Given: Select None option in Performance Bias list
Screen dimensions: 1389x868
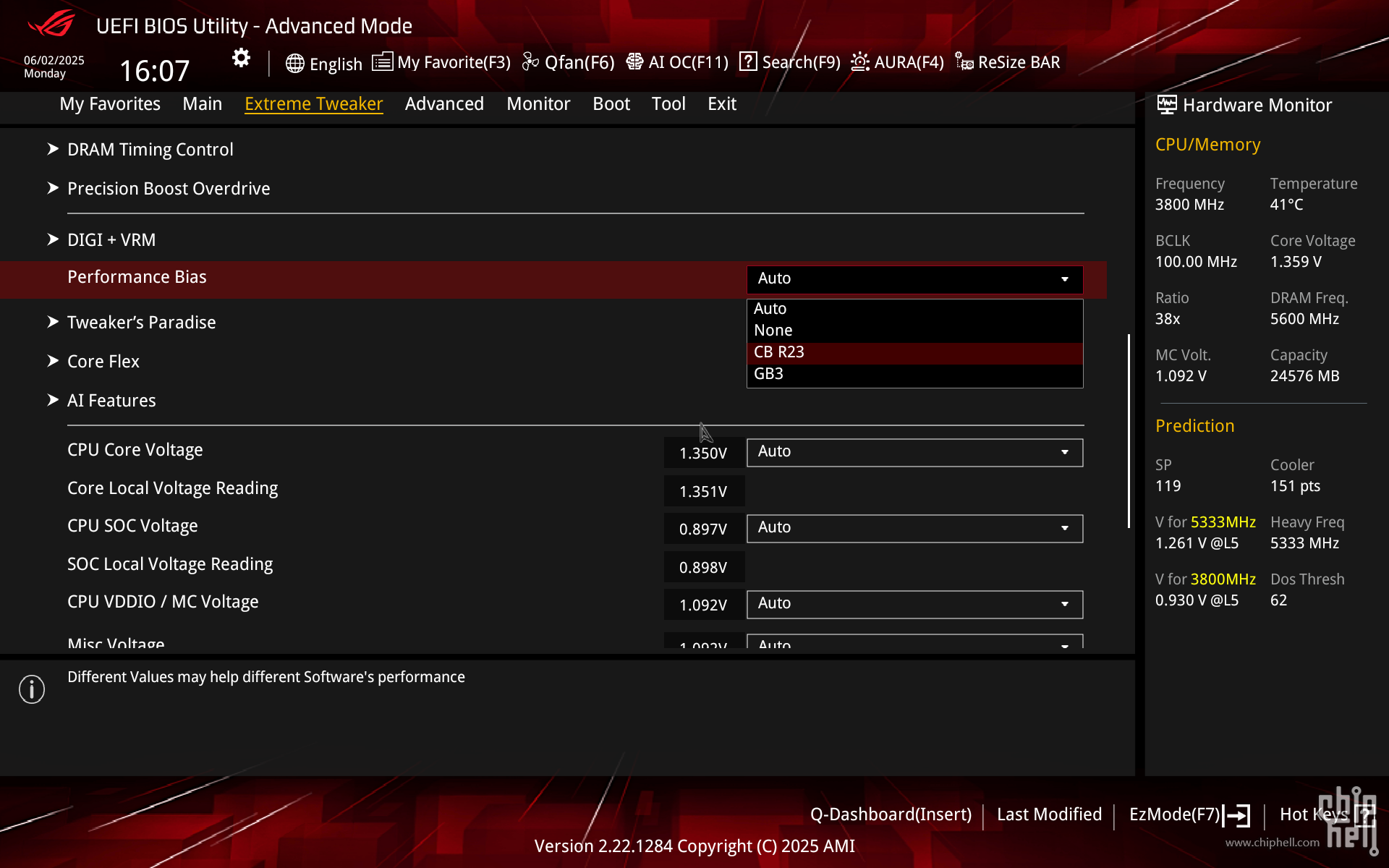Looking at the screenshot, I should coord(914,331).
